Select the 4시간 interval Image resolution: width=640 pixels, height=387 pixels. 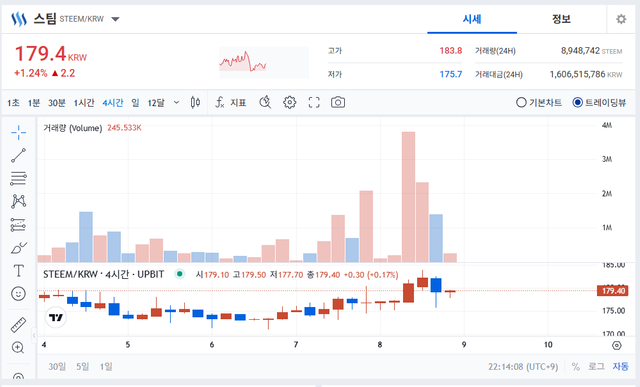tap(113, 103)
